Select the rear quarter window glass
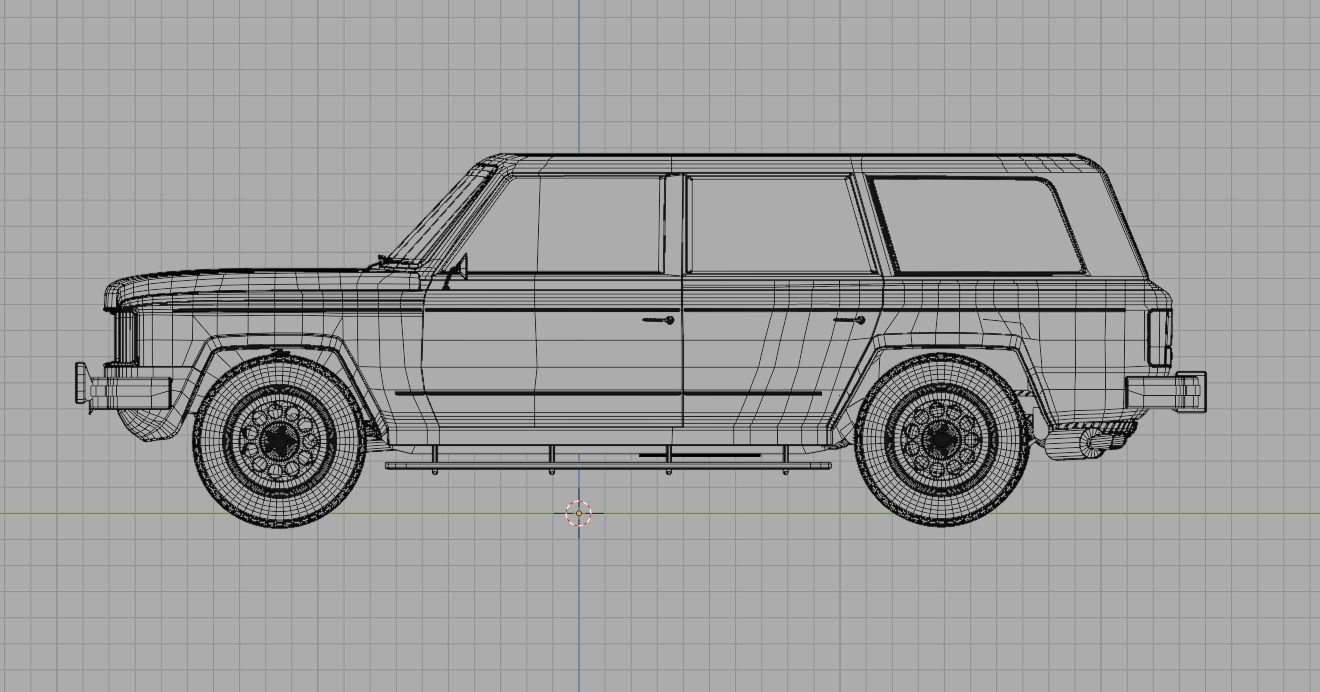 click(976, 225)
